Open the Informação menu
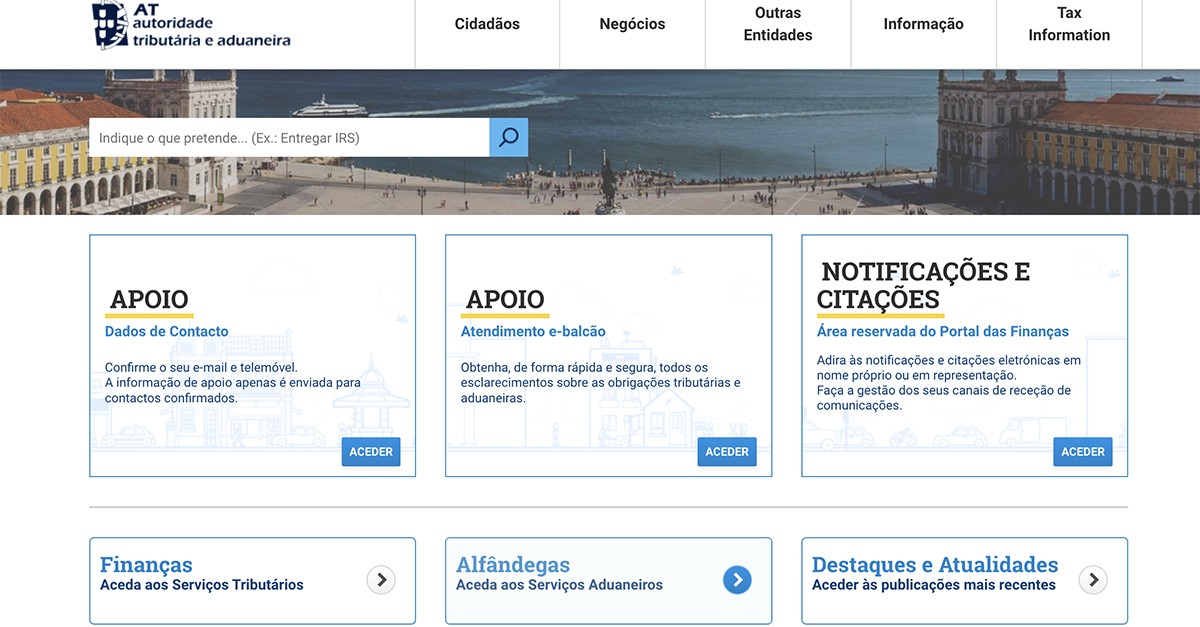 [923, 23]
